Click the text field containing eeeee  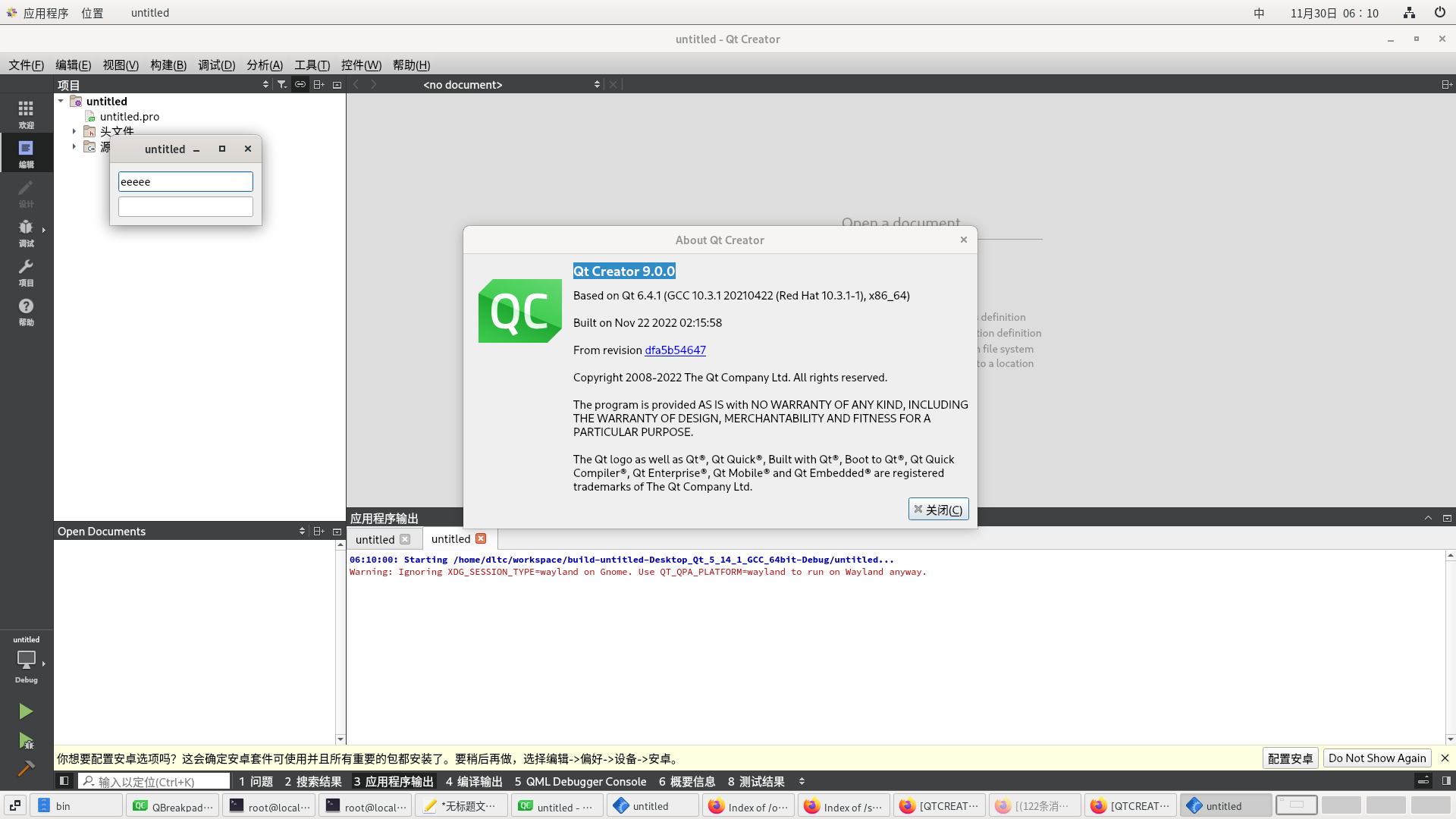pos(185,181)
